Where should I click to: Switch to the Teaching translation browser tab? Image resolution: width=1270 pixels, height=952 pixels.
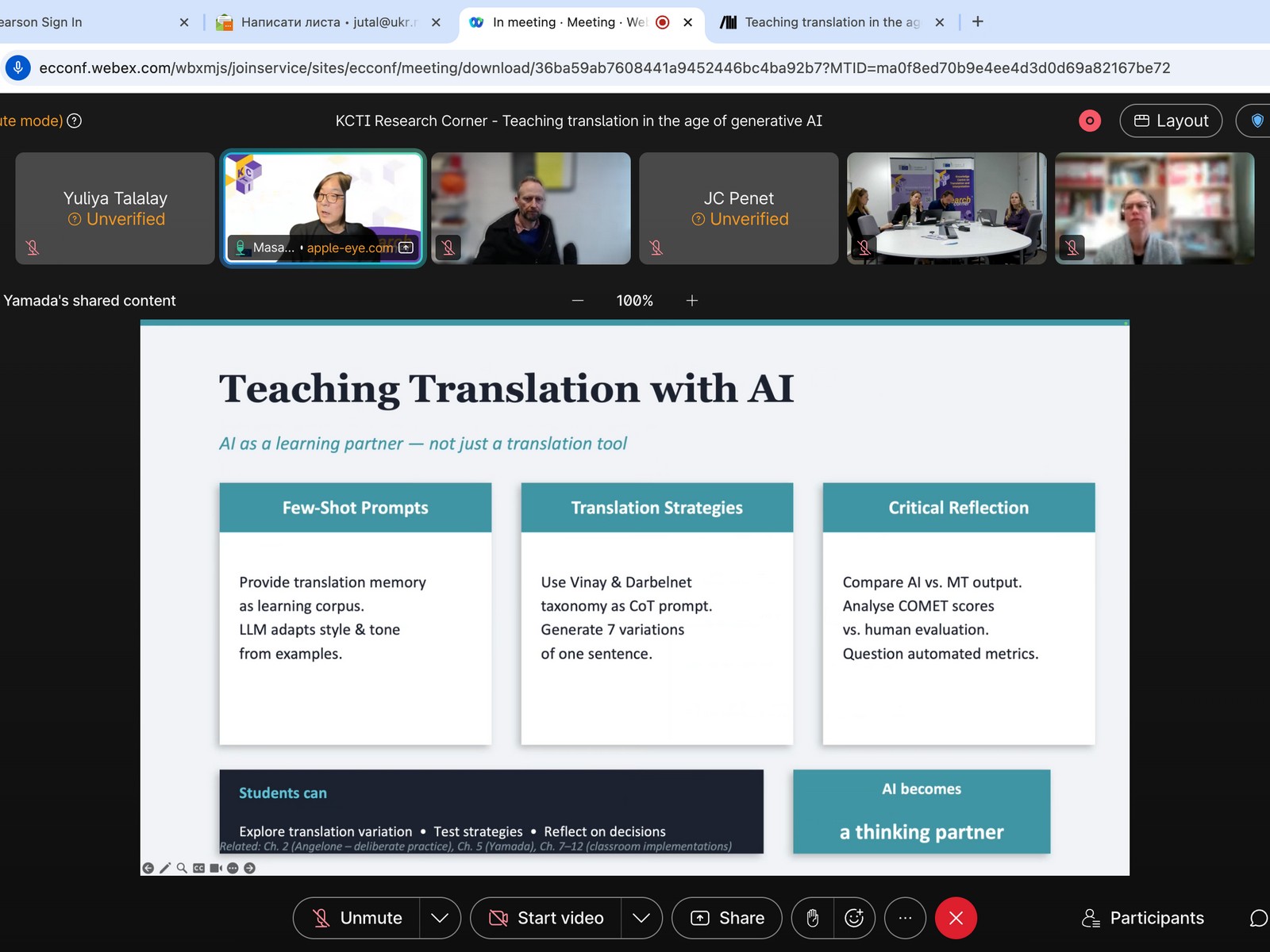click(830, 22)
